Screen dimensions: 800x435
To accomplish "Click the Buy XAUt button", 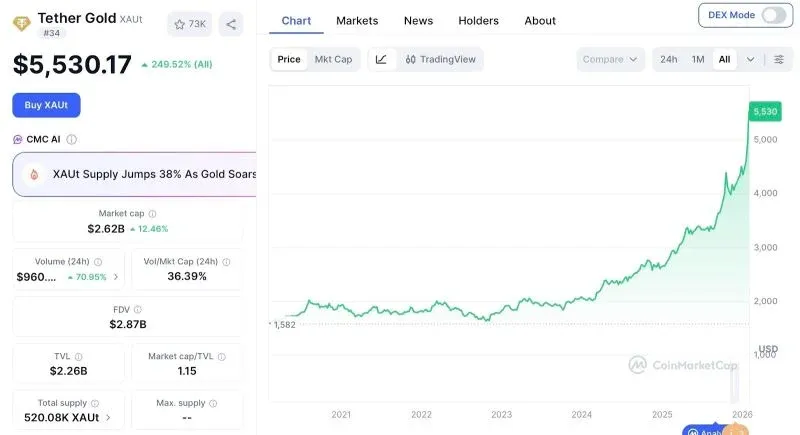I will (46, 105).
